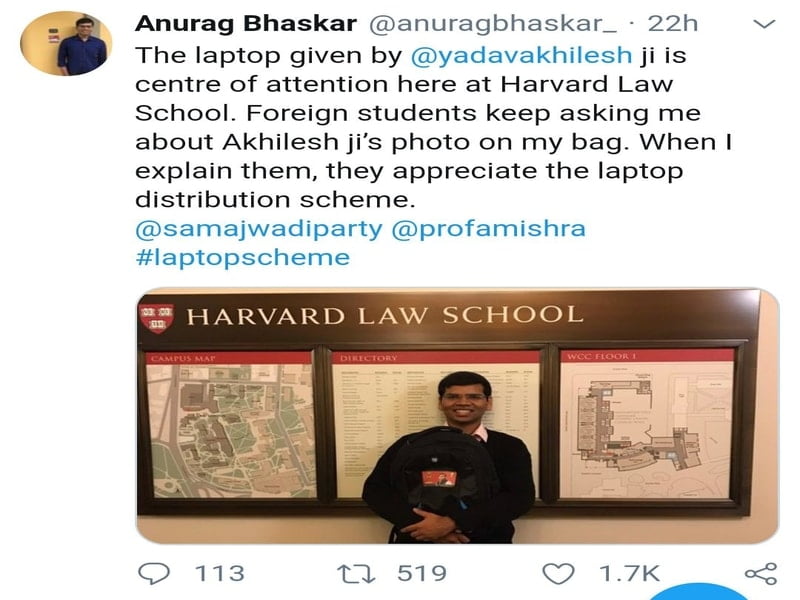View the 1.7K likes count
Image resolution: width=800 pixels, height=600 pixels.
pyautogui.click(x=630, y=573)
